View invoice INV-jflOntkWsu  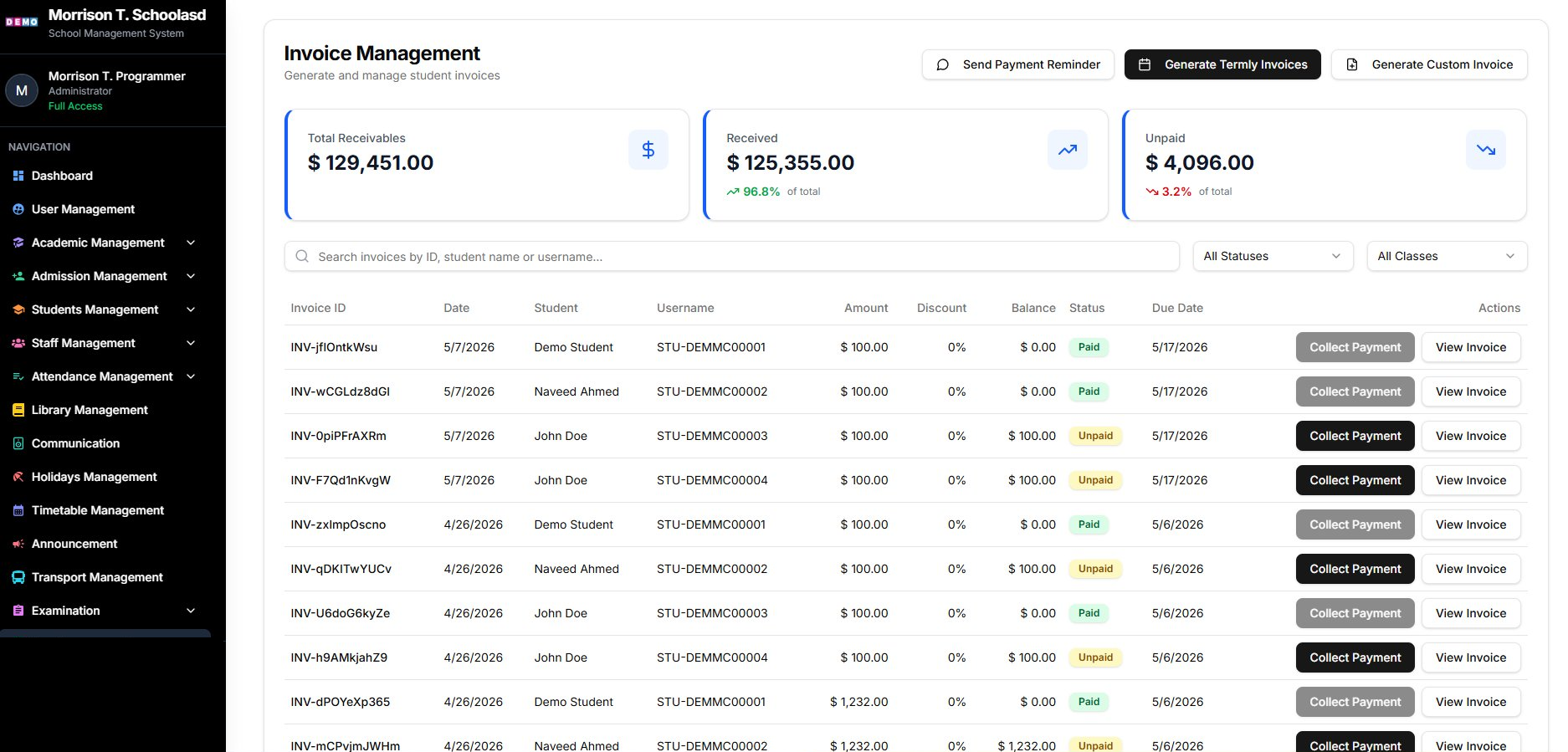1471,347
